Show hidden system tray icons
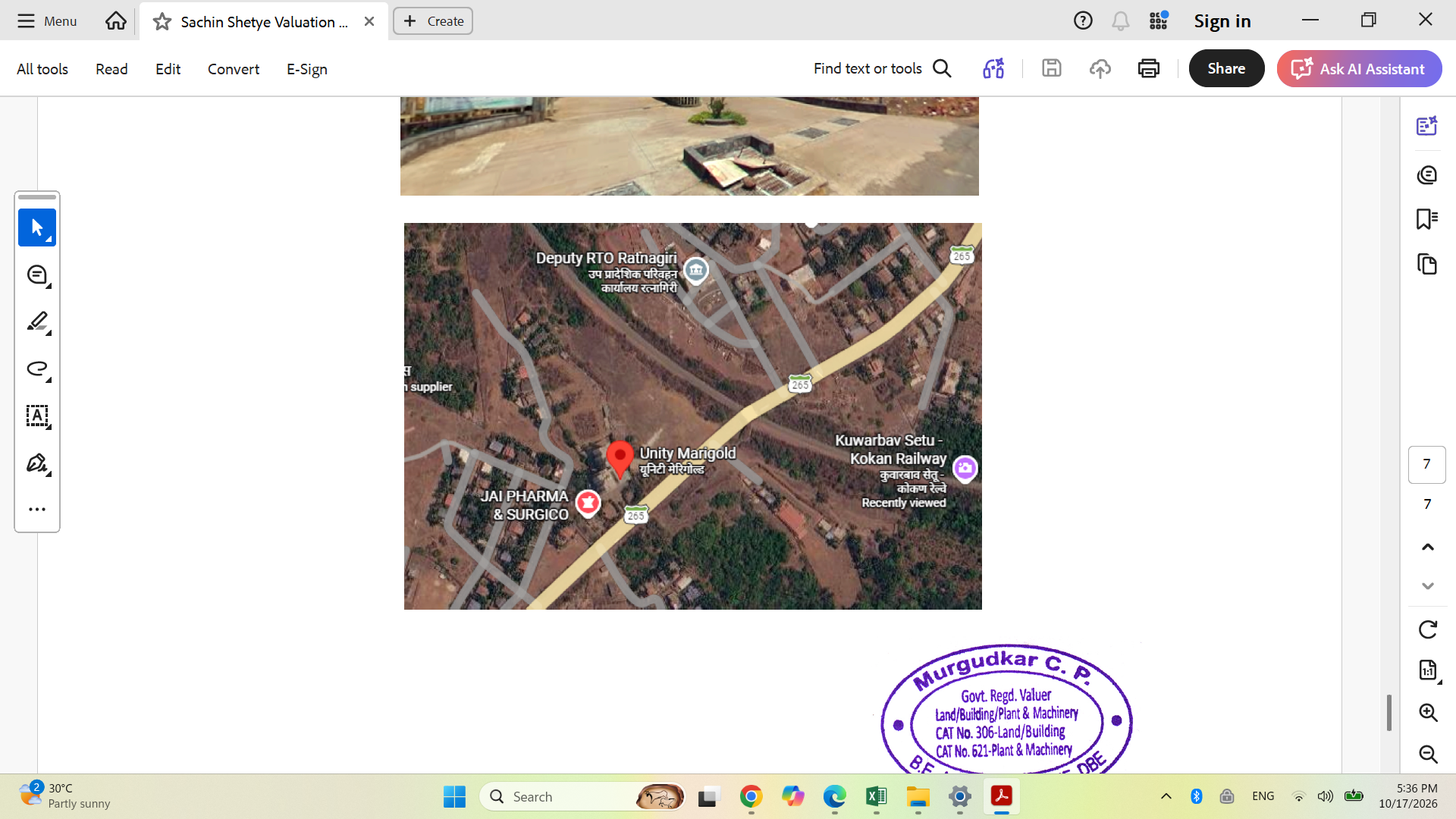Viewport: 1456px width, 819px height. pos(1166,796)
